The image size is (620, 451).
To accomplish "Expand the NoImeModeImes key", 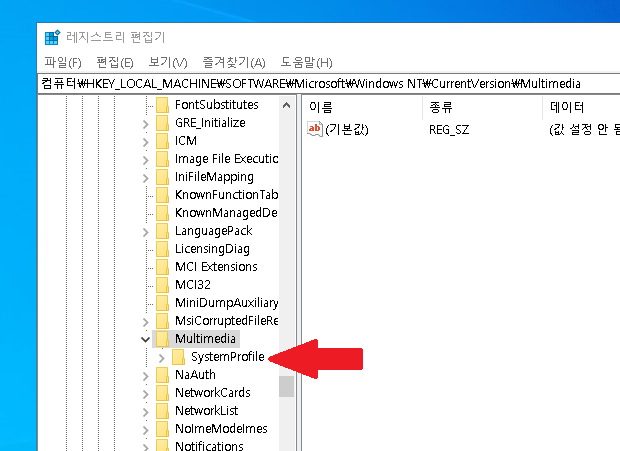I will click(146, 430).
